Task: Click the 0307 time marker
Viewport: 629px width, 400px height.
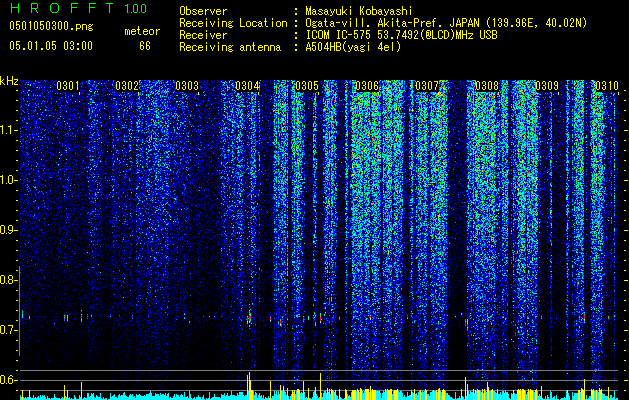Action: point(427,86)
